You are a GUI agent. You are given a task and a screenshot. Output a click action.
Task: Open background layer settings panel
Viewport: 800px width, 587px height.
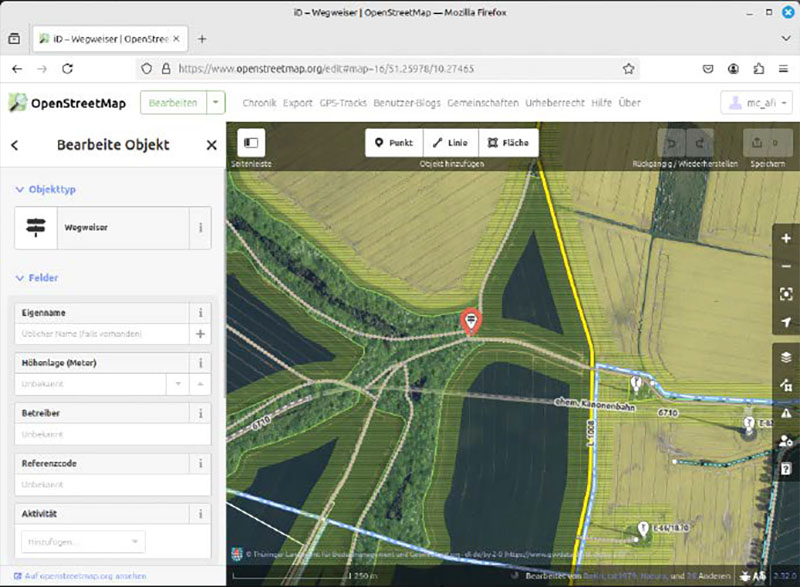(x=786, y=356)
